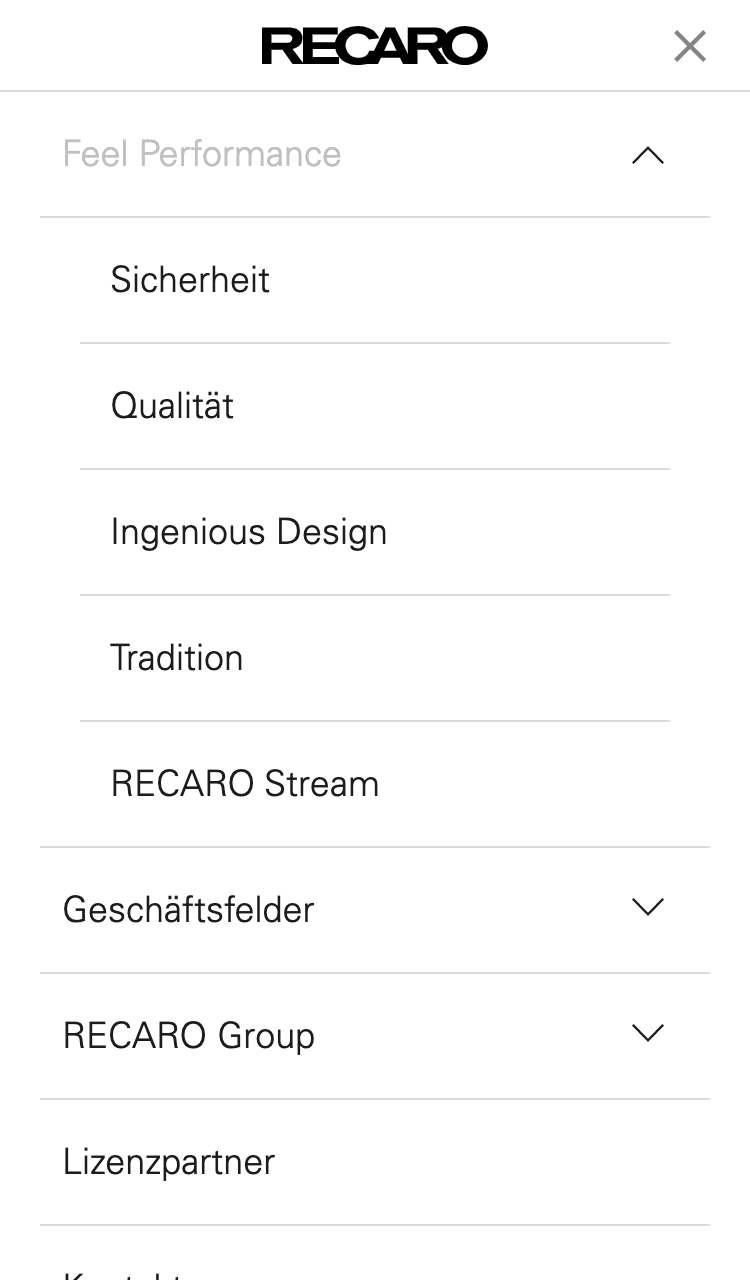
Task: Tap the RECARO Group menu label
Action: pos(189,1036)
